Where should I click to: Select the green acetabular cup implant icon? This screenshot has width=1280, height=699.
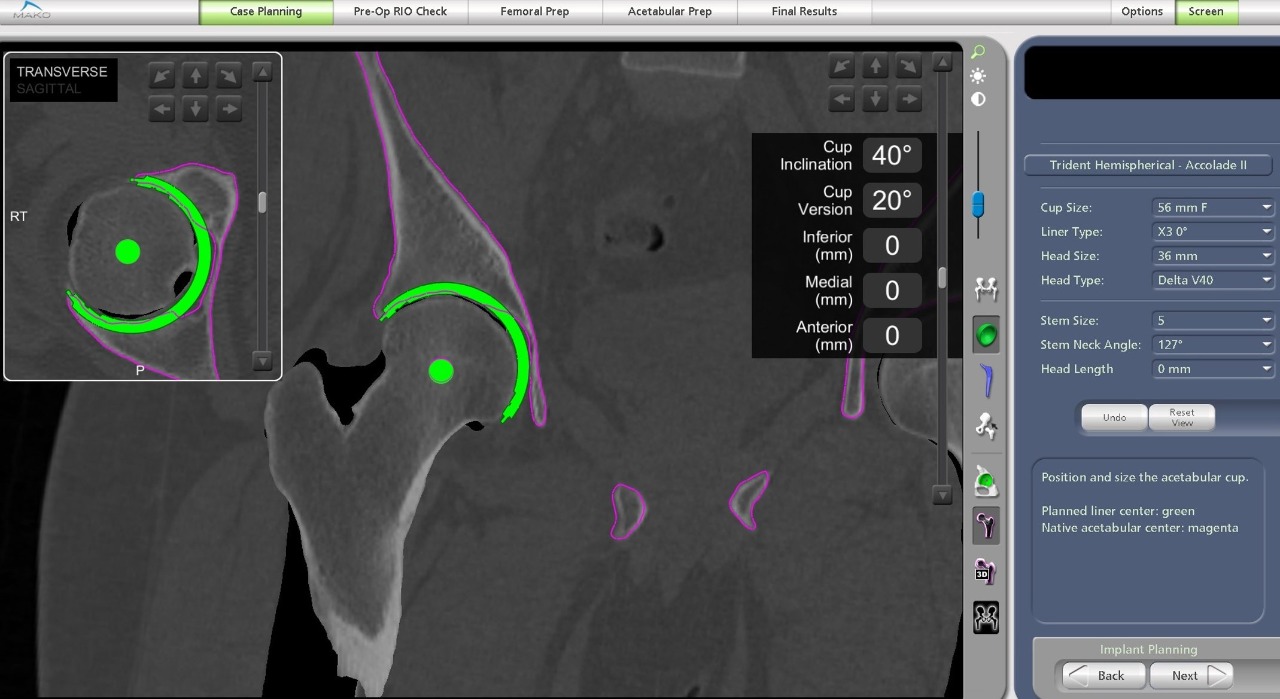click(985, 333)
